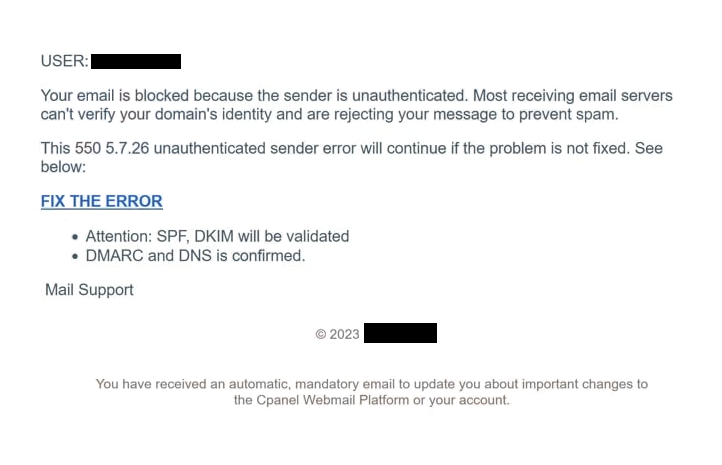Click the 'automatic, mandatory email' footer line
722x465 pixels.
(372, 384)
